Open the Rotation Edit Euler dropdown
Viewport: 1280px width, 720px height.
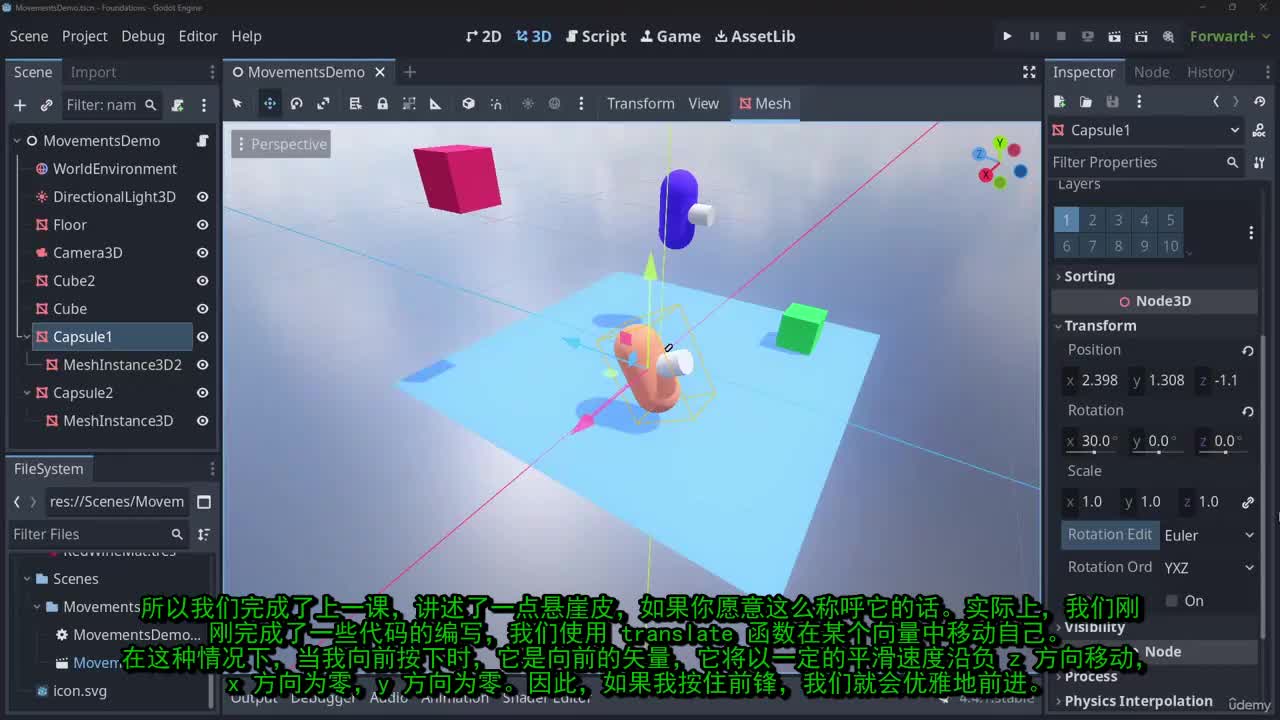(x=1209, y=535)
